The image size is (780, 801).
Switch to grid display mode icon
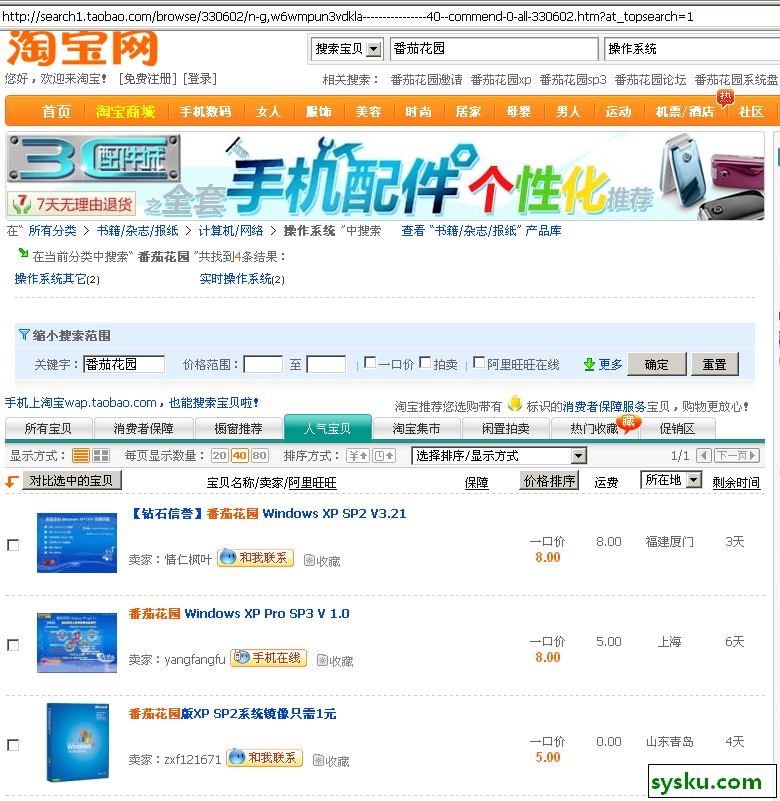pos(101,455)
